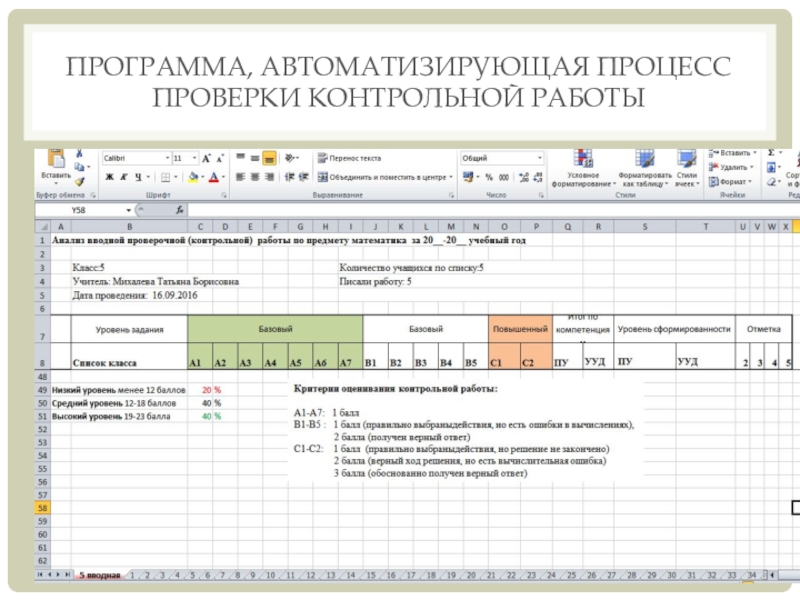The height and width of the screenshot is (600, 800).
Task: Apply the percent style icon
Action: click(x=489, y=178)
